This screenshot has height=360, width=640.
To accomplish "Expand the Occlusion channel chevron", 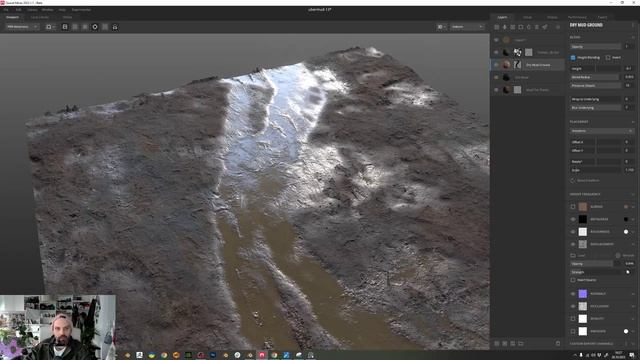I will pyautogui.click(x=633, y=306).
